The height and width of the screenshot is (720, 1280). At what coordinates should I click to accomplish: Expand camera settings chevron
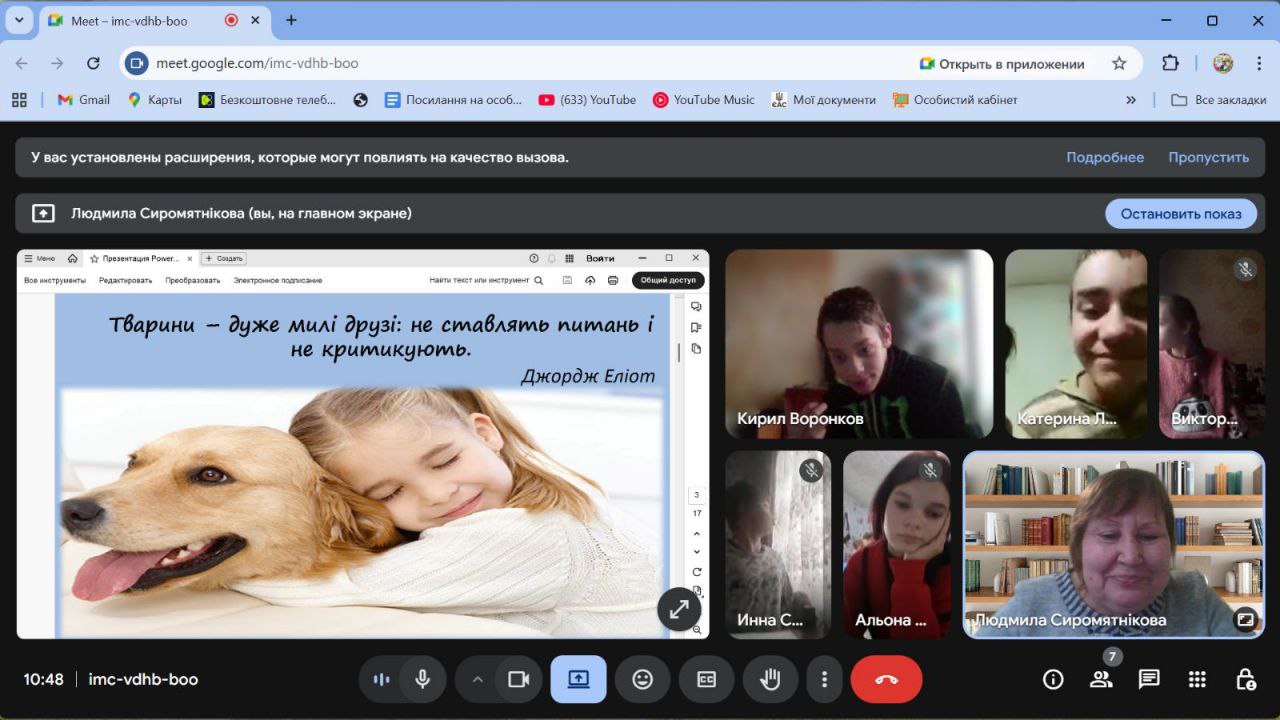tap(477, 679)
